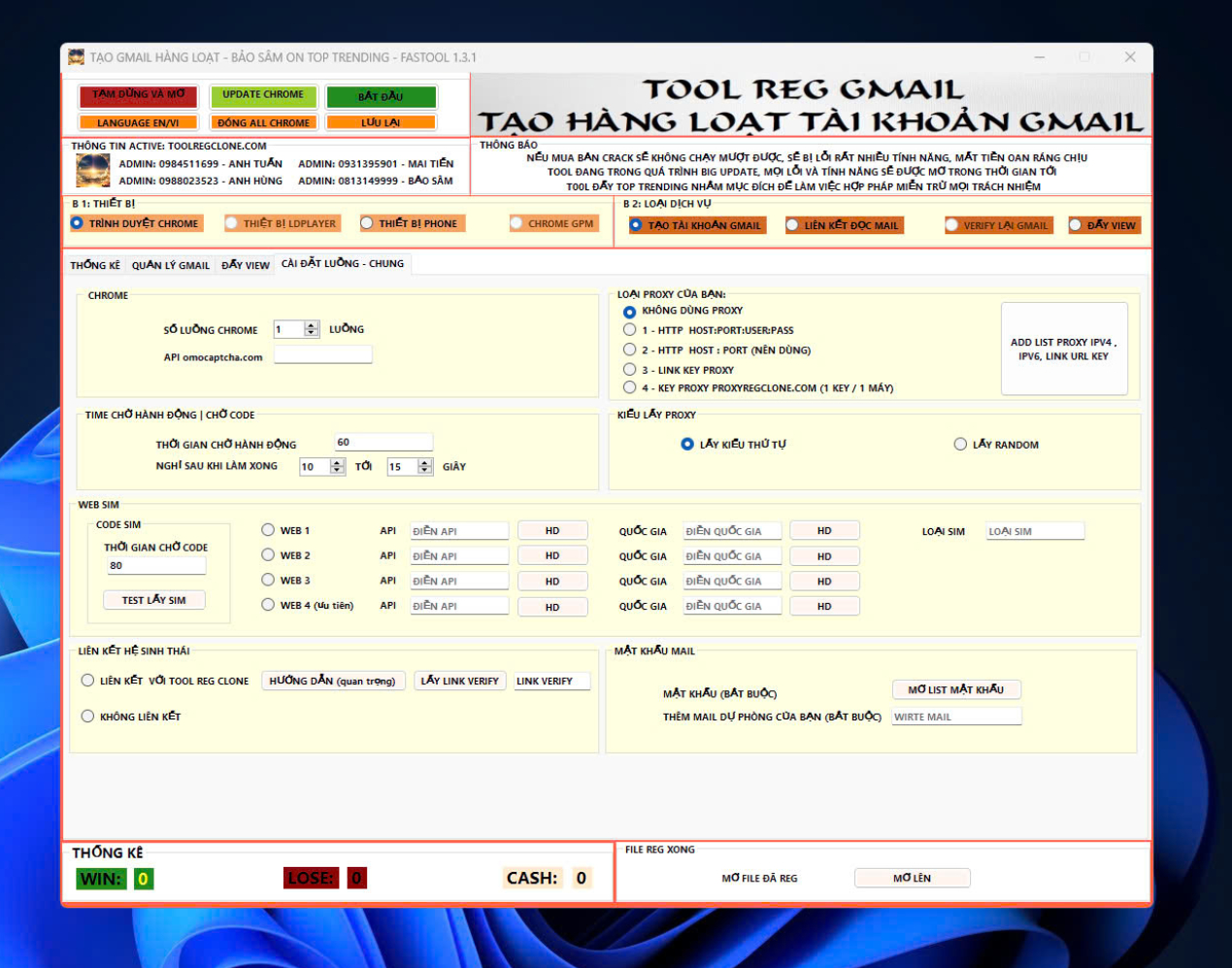The image size is (1232, 968).
Task: Select the WEB 1 sim option
Action: (268, 530)
